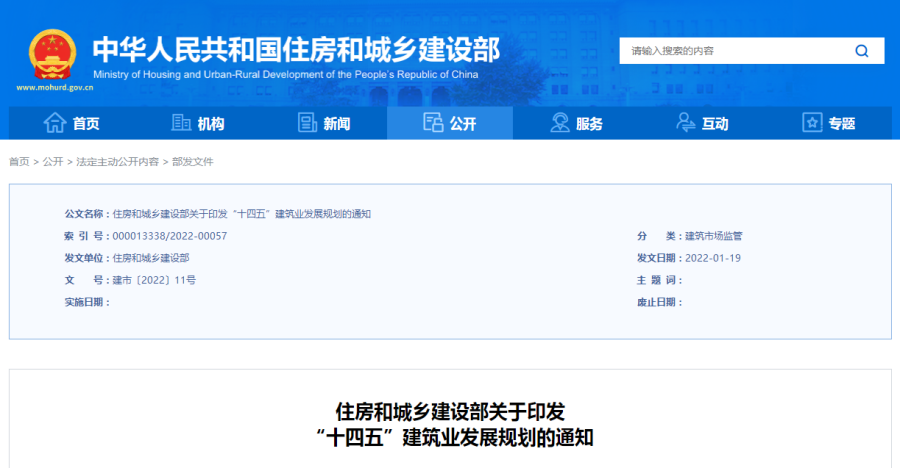
Task: Open the 机构 navigation tab
Action: tap(198, 123)
